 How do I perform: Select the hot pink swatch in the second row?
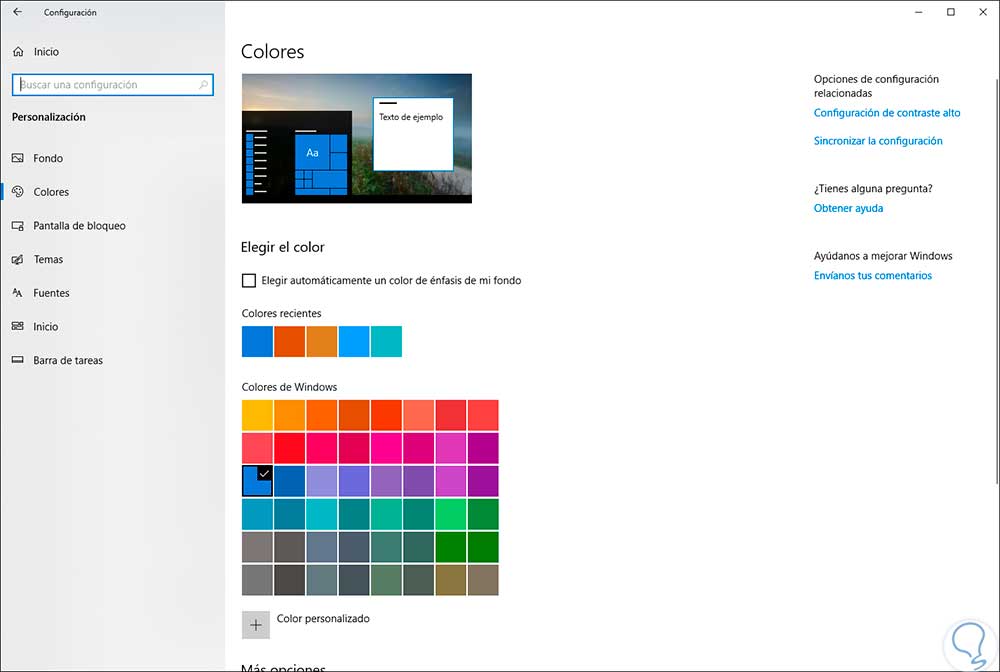click(386, 448)
